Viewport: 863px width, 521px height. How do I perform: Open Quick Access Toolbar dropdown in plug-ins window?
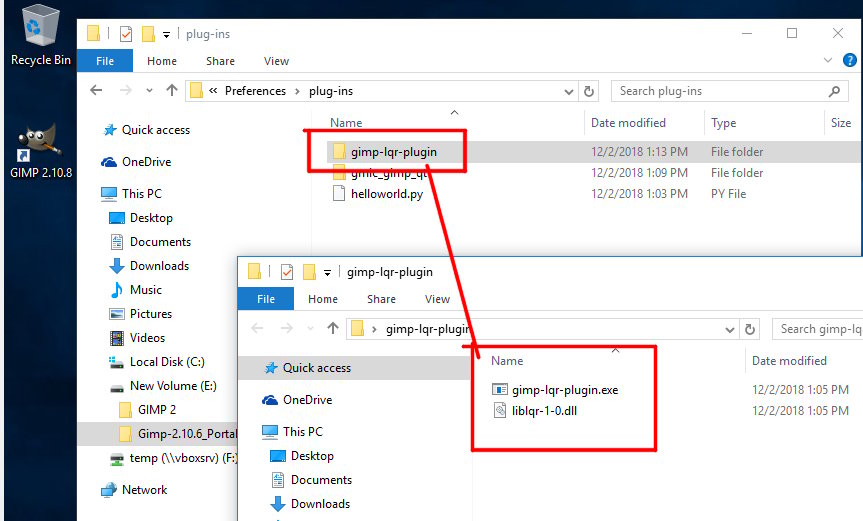click(166, 35)
